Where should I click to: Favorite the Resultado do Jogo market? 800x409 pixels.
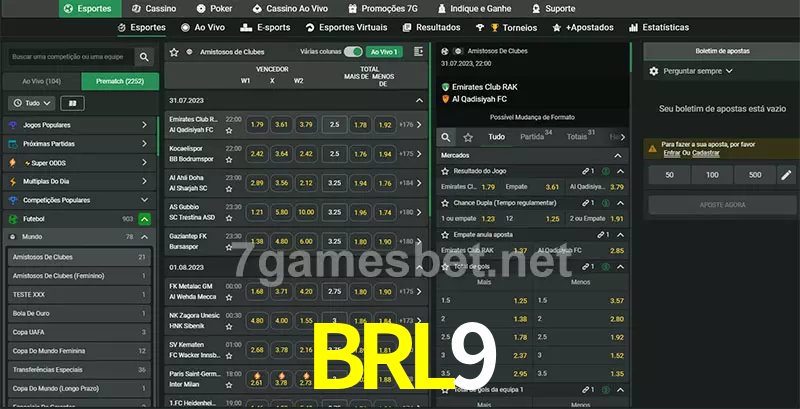click(445, 171)
